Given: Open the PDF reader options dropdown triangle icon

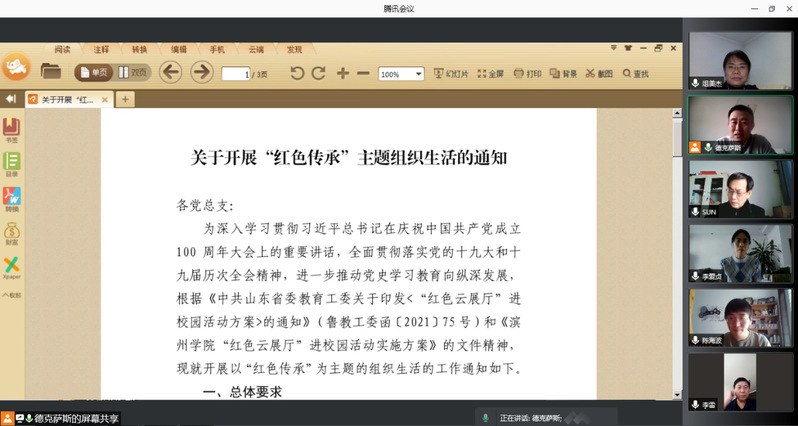Looking at the screenshot, I should coord(614,48).
